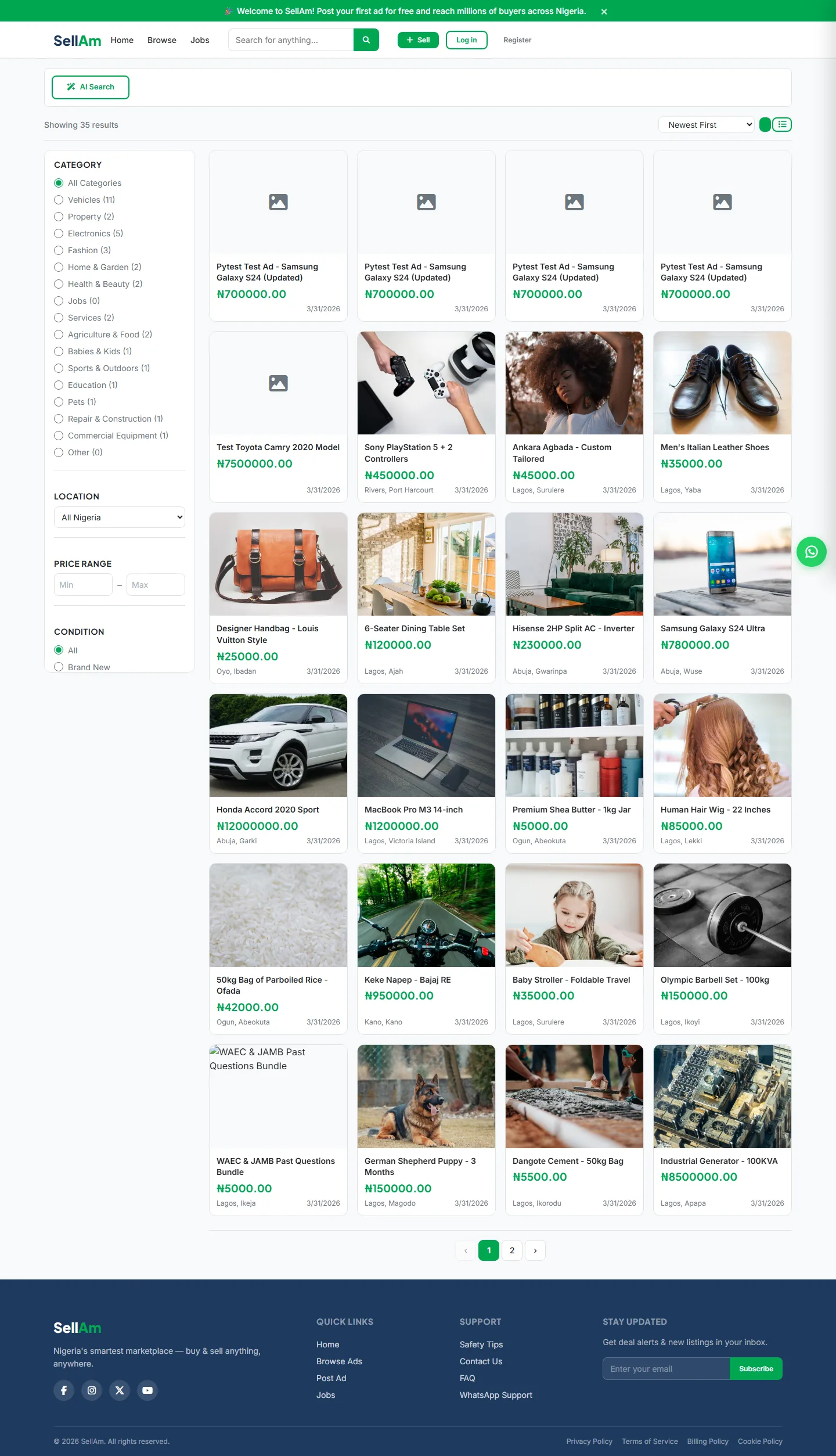836x1456 pixels.
Task: Select the Fashion (3) category
Action: [82, 250]
